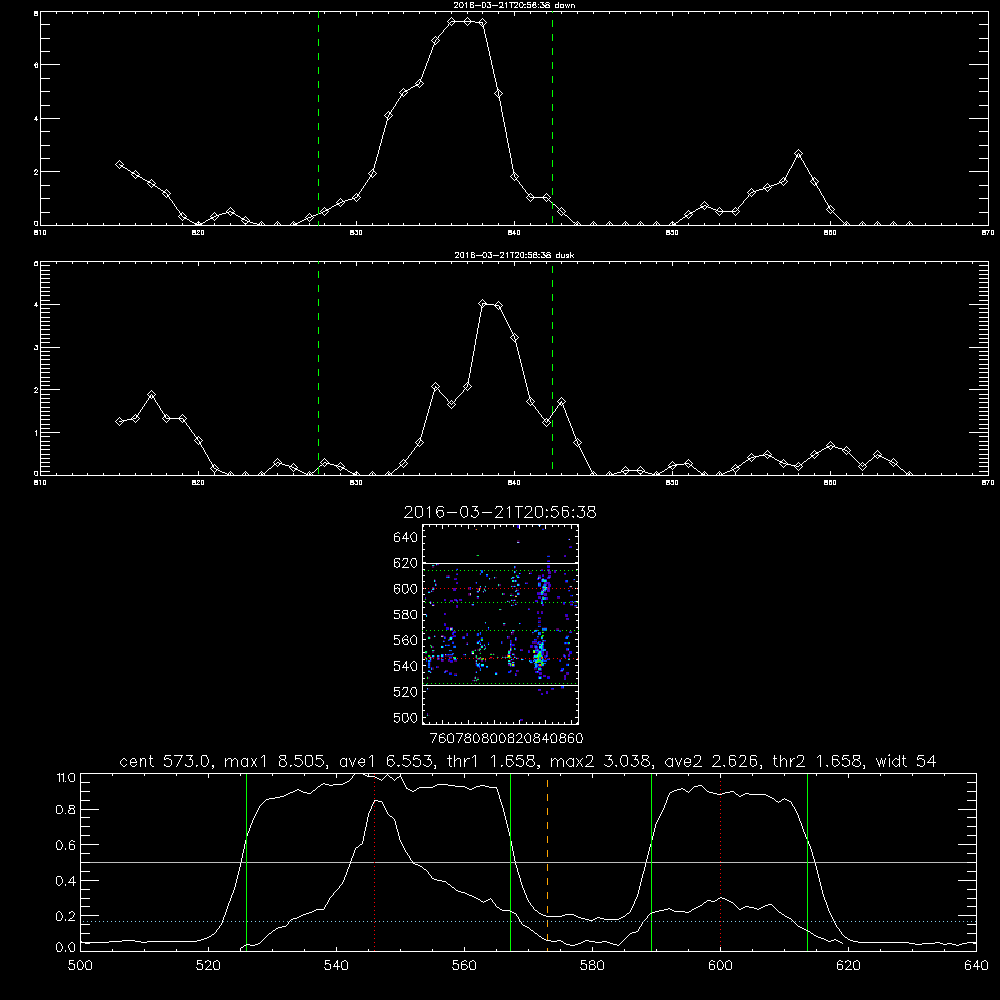The image size is (1000, 1000).
Task: Select the 'widt 54' value
Action: (906, 761)
